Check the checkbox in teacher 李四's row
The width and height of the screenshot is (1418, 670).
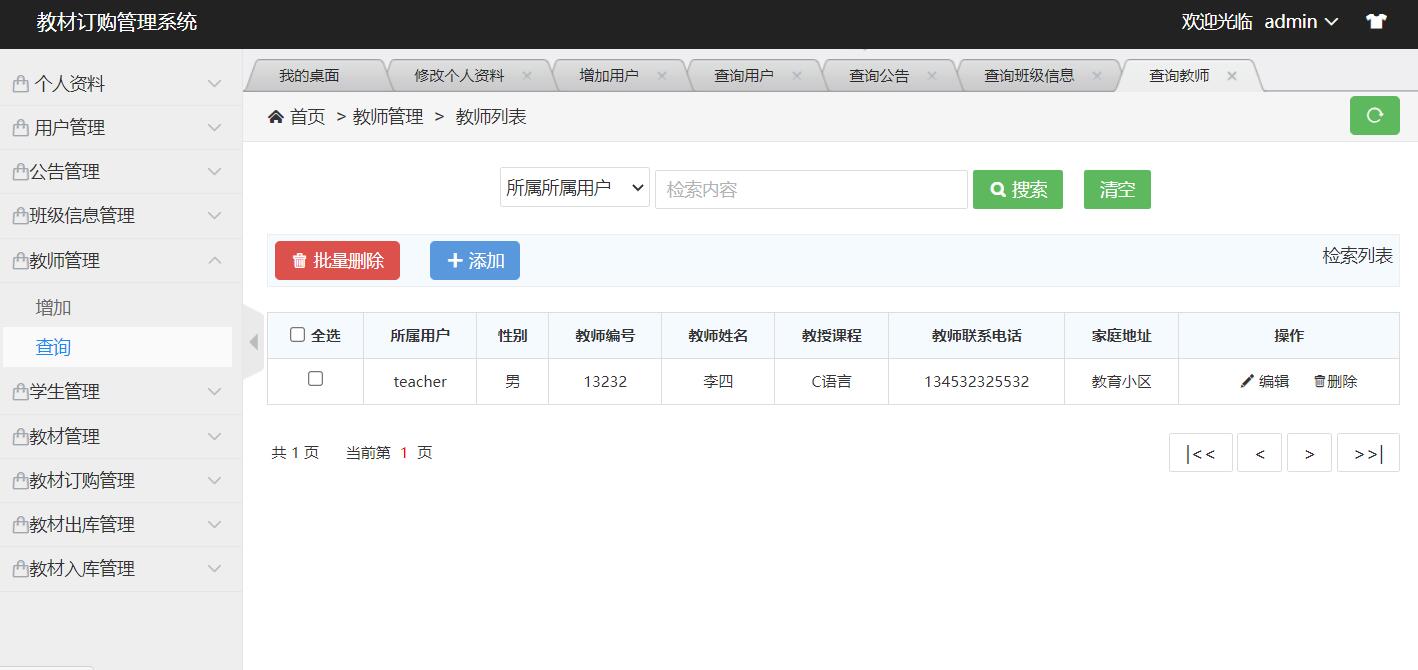(315, 381)
